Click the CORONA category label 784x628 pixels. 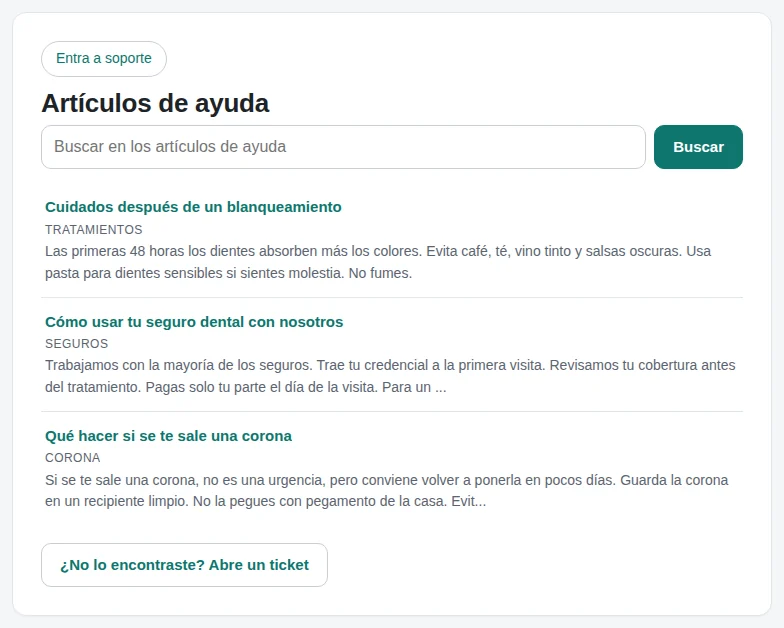[x=72, y=458]
